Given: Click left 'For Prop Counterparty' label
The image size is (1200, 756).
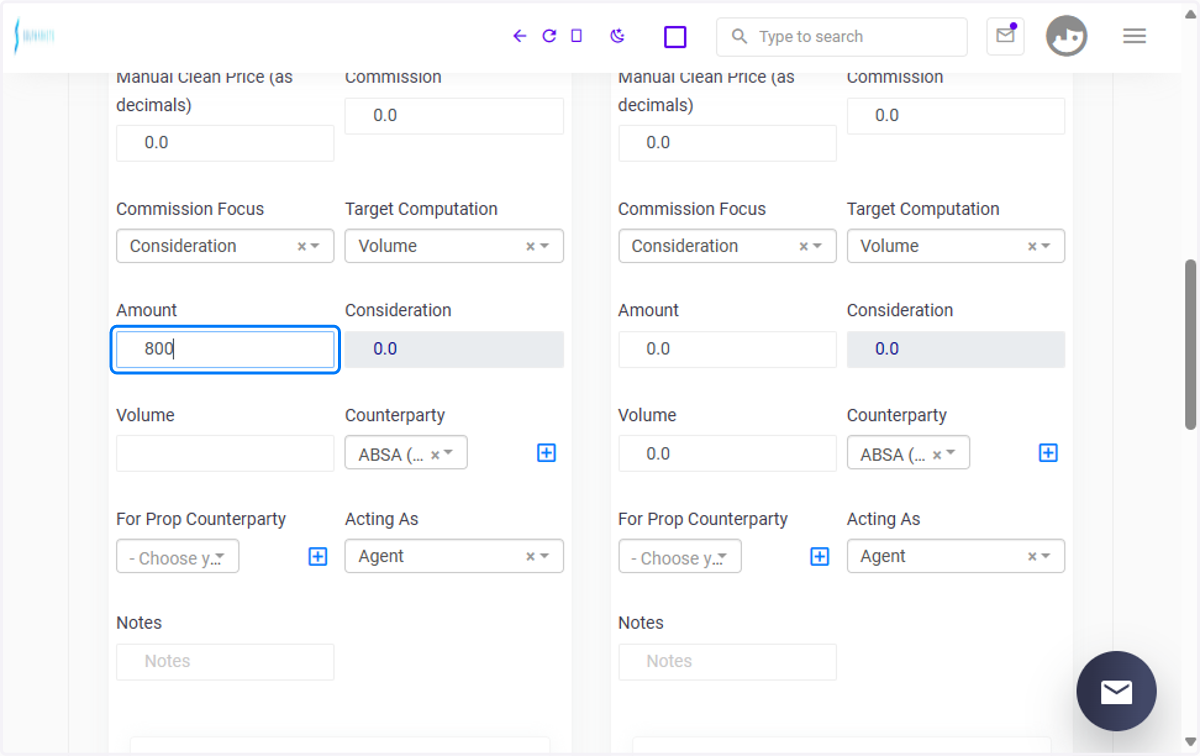Looking at the screenshot, I should point(201,519).
